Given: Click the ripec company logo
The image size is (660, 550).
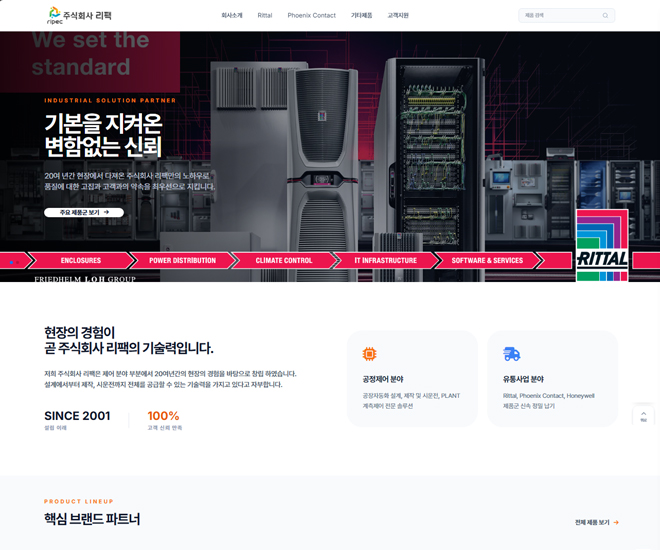Looking at the screenshot, I should 79,15.
